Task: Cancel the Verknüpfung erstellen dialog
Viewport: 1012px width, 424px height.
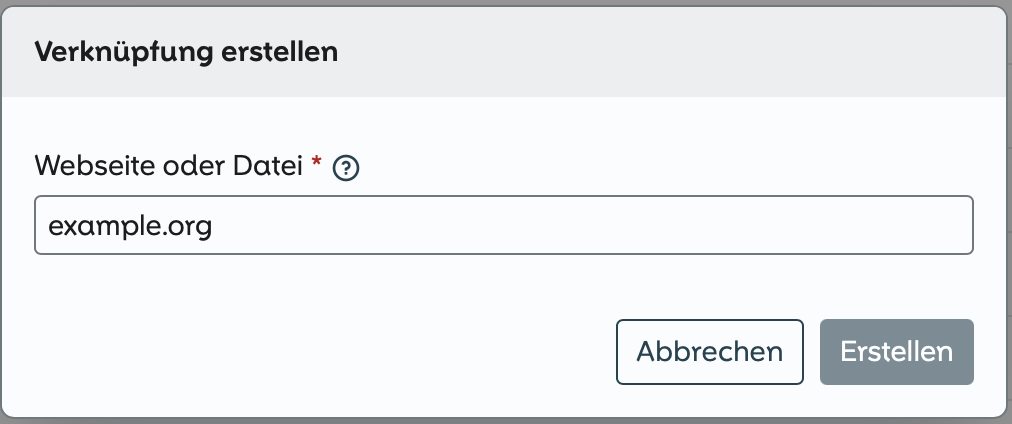Action: click(x=709, y=352)
